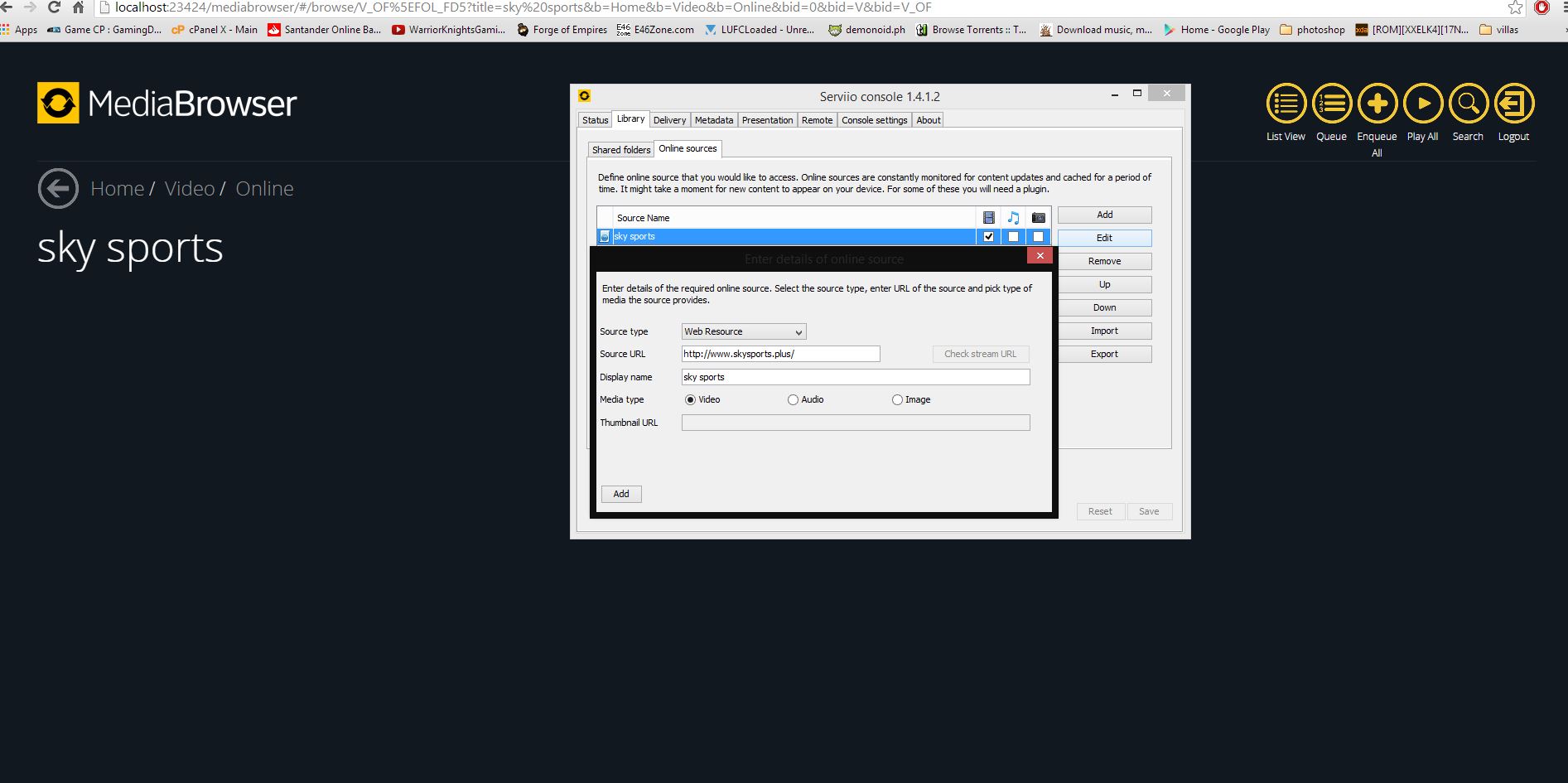The height and width of the screenshot is (783, 1568).
Task: Click the Thumbnail URL input field
Action: pyautogui.click(x=856, y=423)
